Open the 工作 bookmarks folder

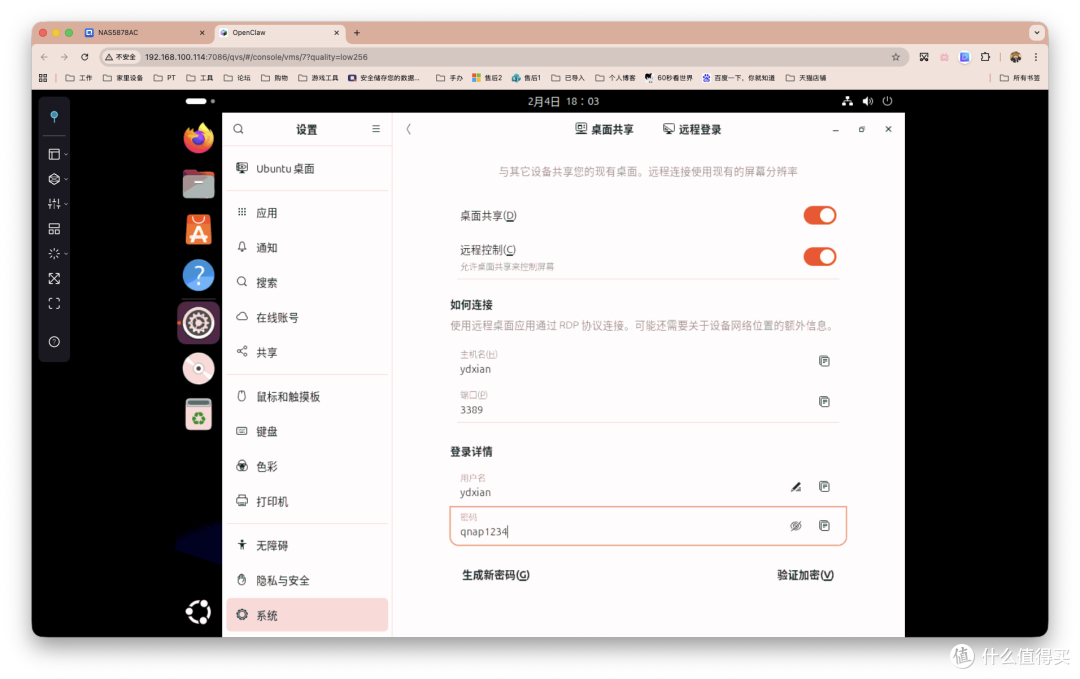pyautogui.click(x=79, y=78)
